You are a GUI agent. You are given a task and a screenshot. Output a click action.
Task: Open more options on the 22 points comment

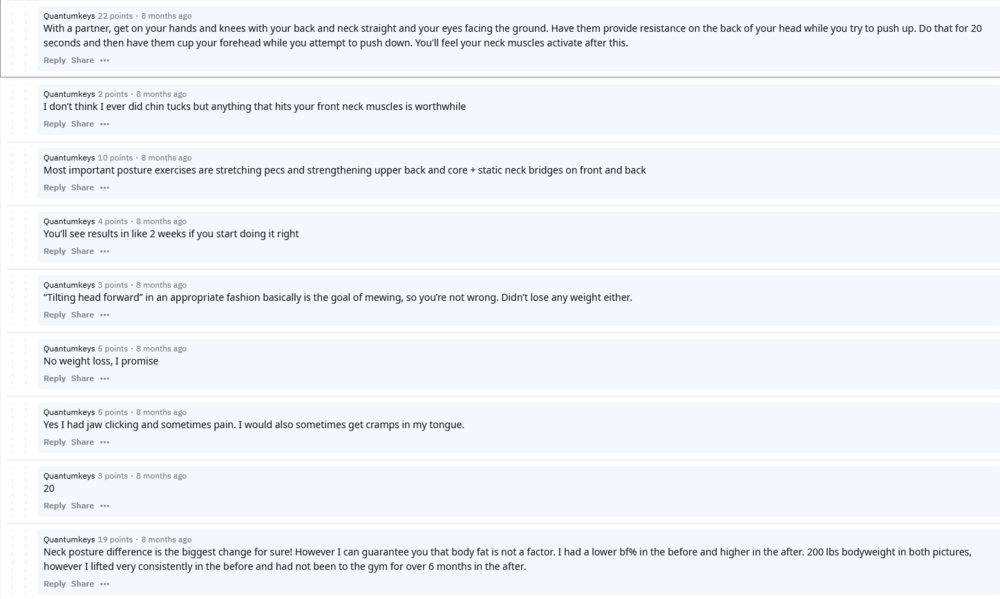click(105, 61)
